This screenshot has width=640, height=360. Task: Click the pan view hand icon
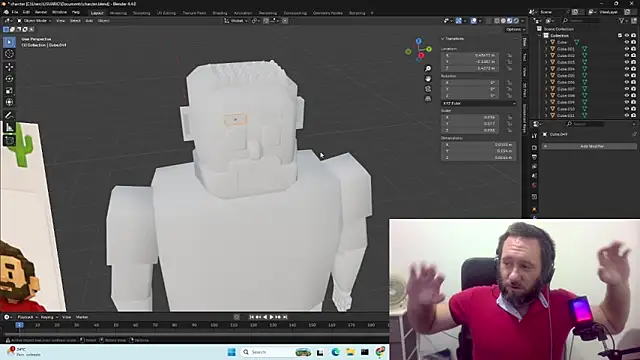428,79
